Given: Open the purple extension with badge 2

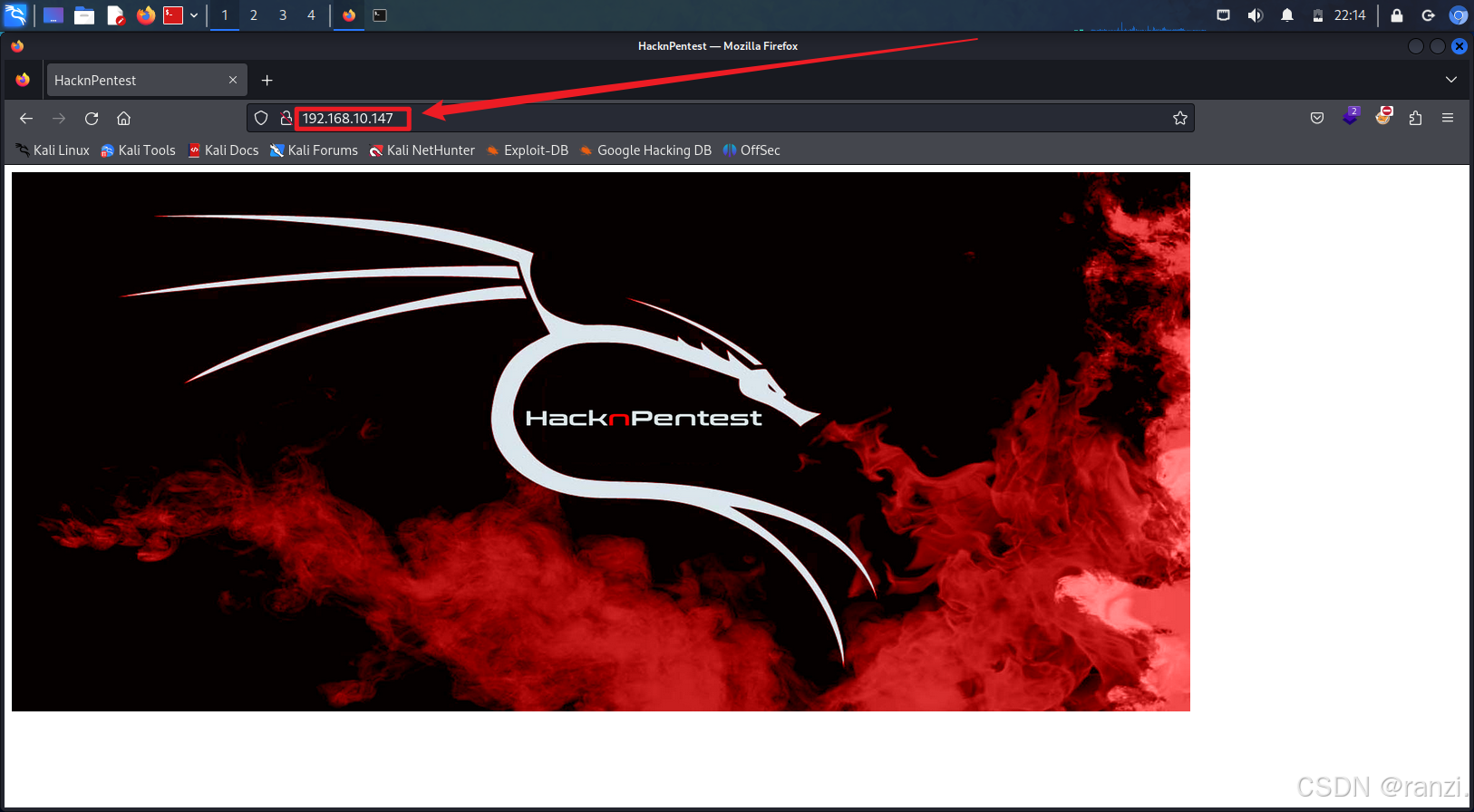Looking at the screenshot, I should point(1350,117).
